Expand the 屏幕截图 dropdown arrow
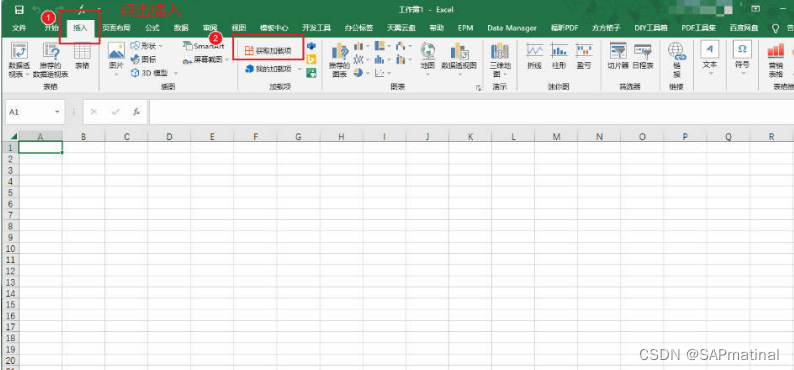This screenshot has width=794, height=370. click(x=227, y=60)
